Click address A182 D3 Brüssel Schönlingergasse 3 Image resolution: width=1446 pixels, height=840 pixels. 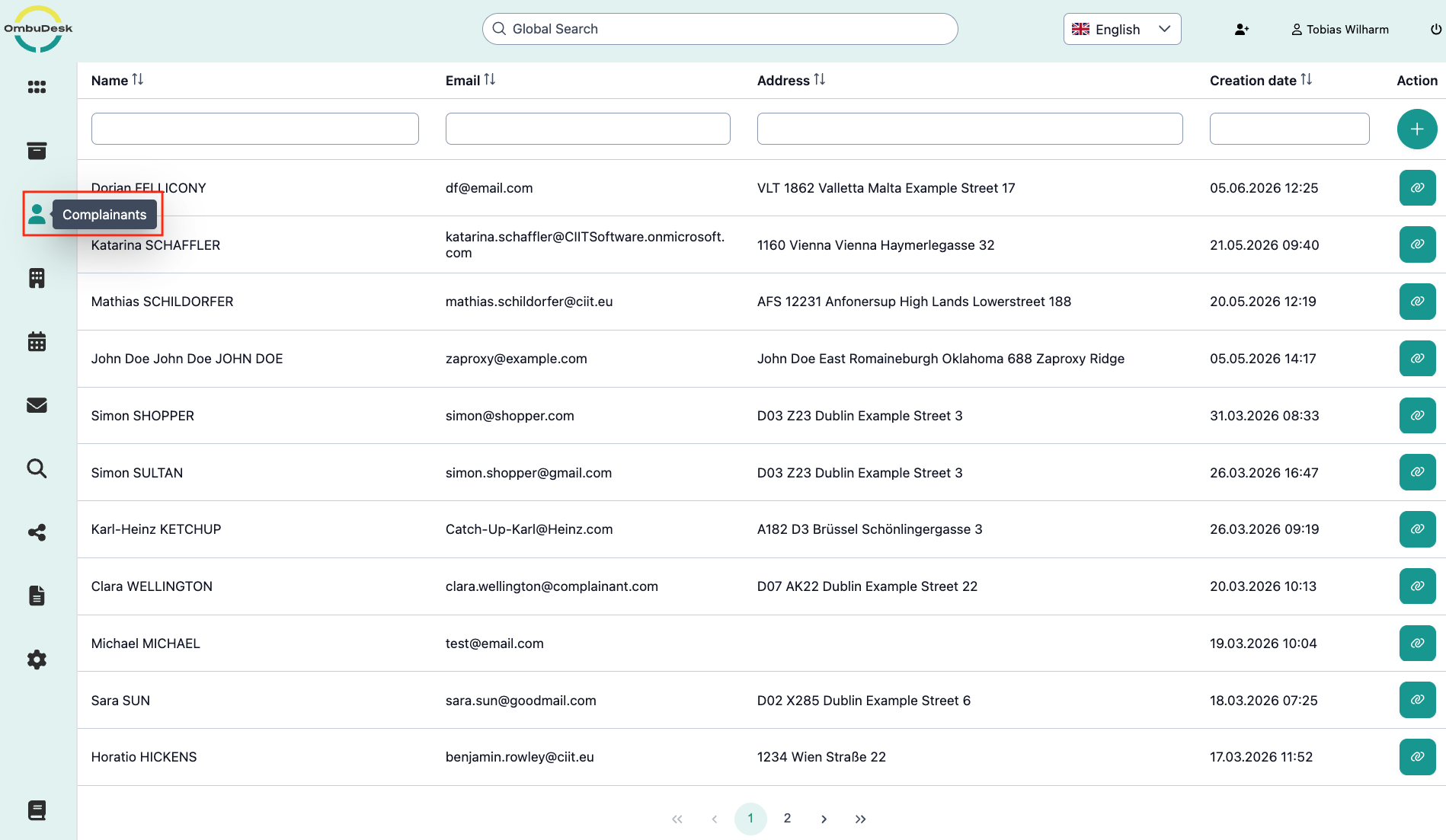[870, 529]
